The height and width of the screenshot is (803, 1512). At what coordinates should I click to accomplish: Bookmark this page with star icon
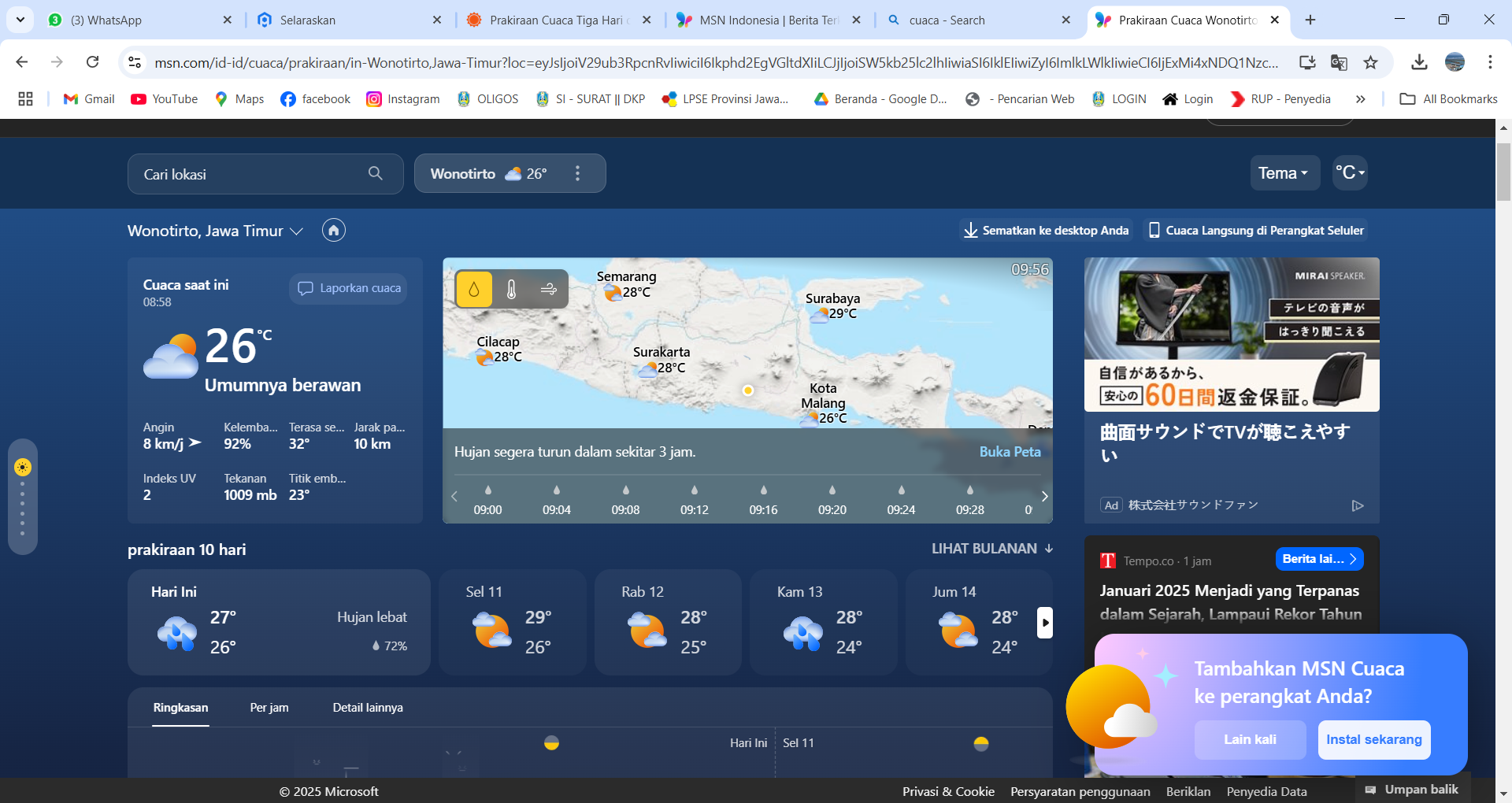[x=1371, y=62]
